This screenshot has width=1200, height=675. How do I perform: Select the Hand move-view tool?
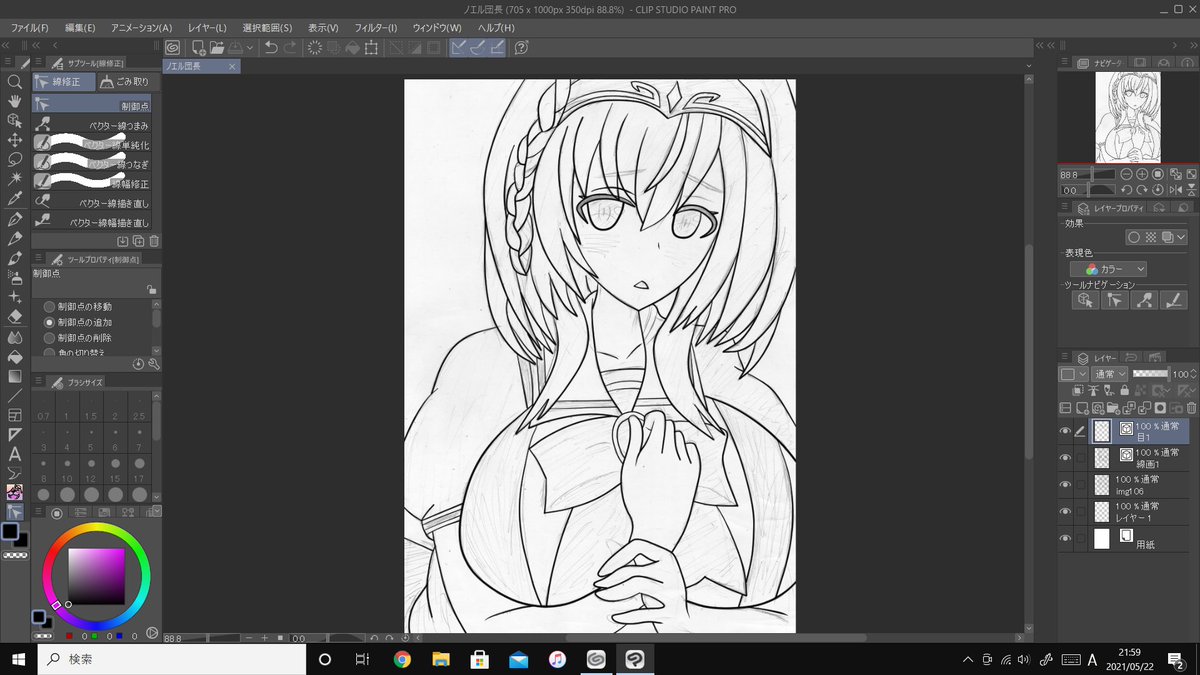click(15, 101)
